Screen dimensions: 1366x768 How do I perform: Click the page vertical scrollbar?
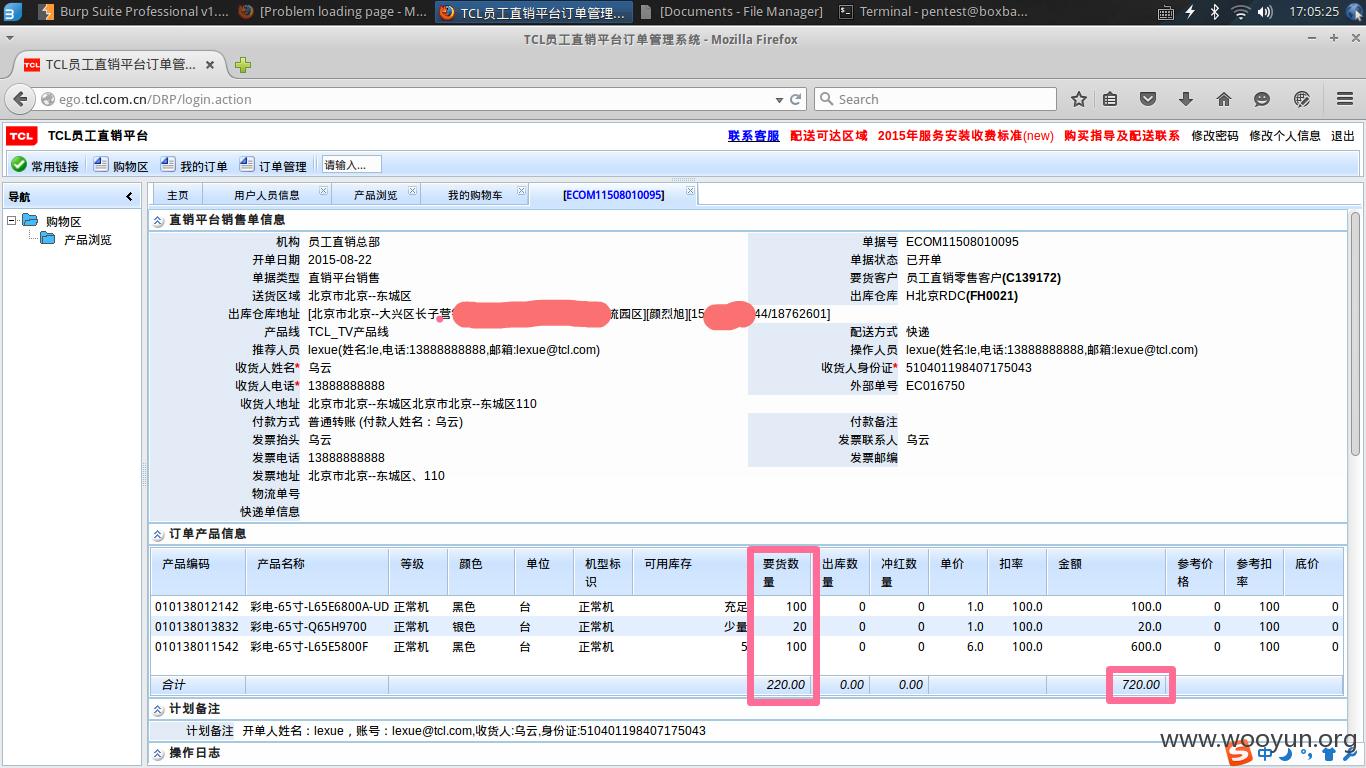coord(1355,335)
